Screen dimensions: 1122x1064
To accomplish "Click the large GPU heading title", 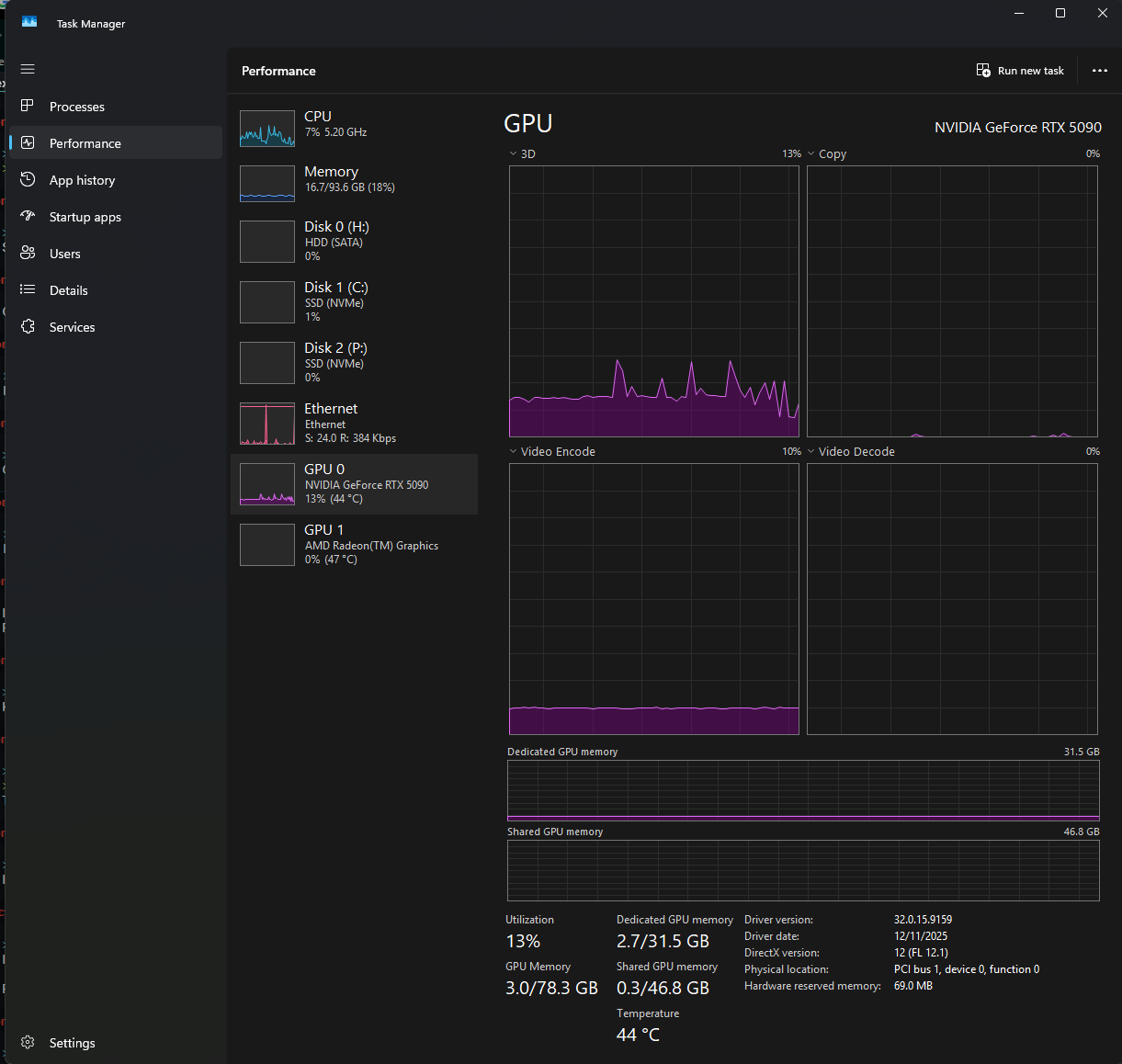I will click(528, 124).
